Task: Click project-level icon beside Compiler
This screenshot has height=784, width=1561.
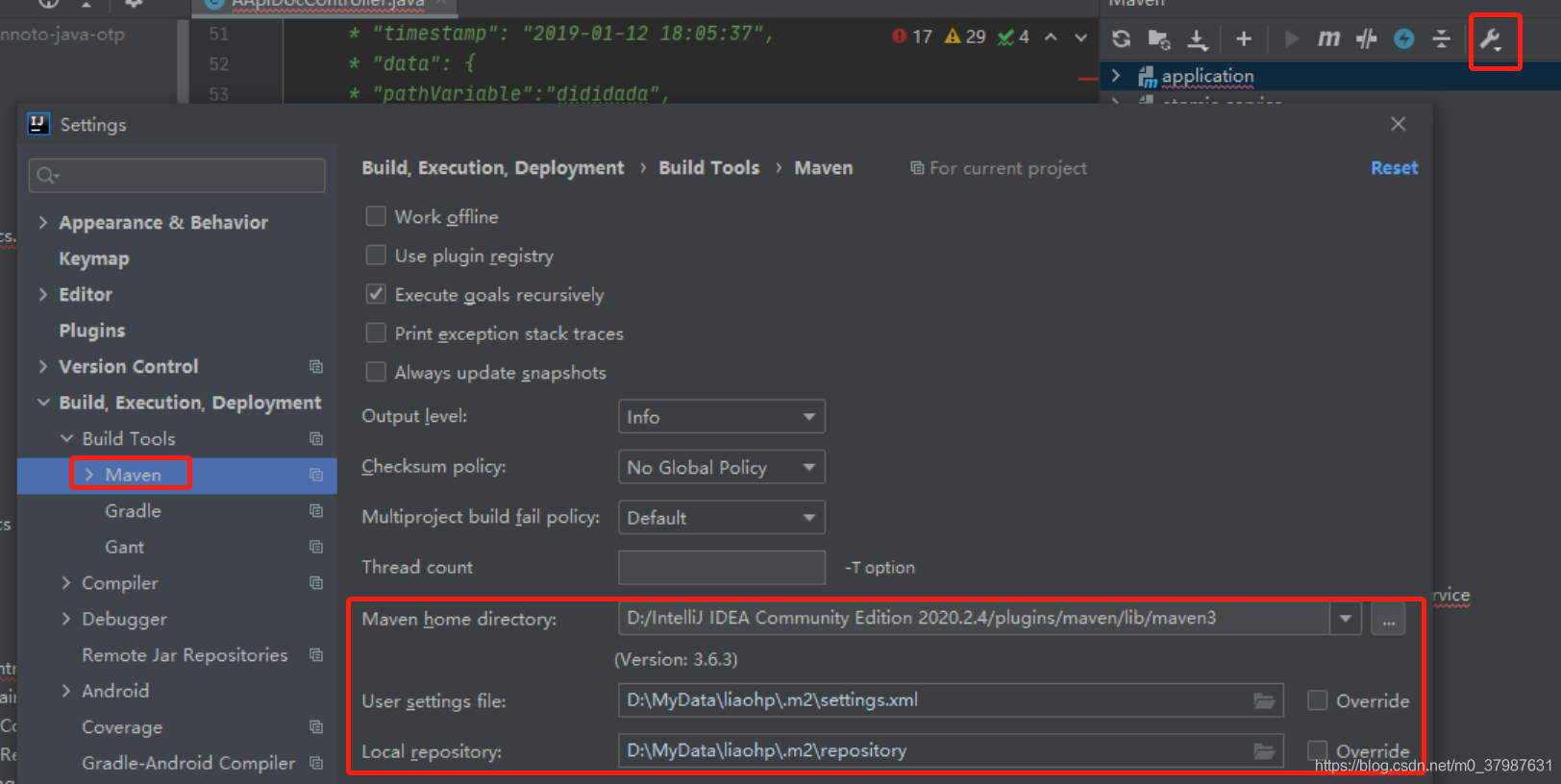Action: tap(316, 582)
